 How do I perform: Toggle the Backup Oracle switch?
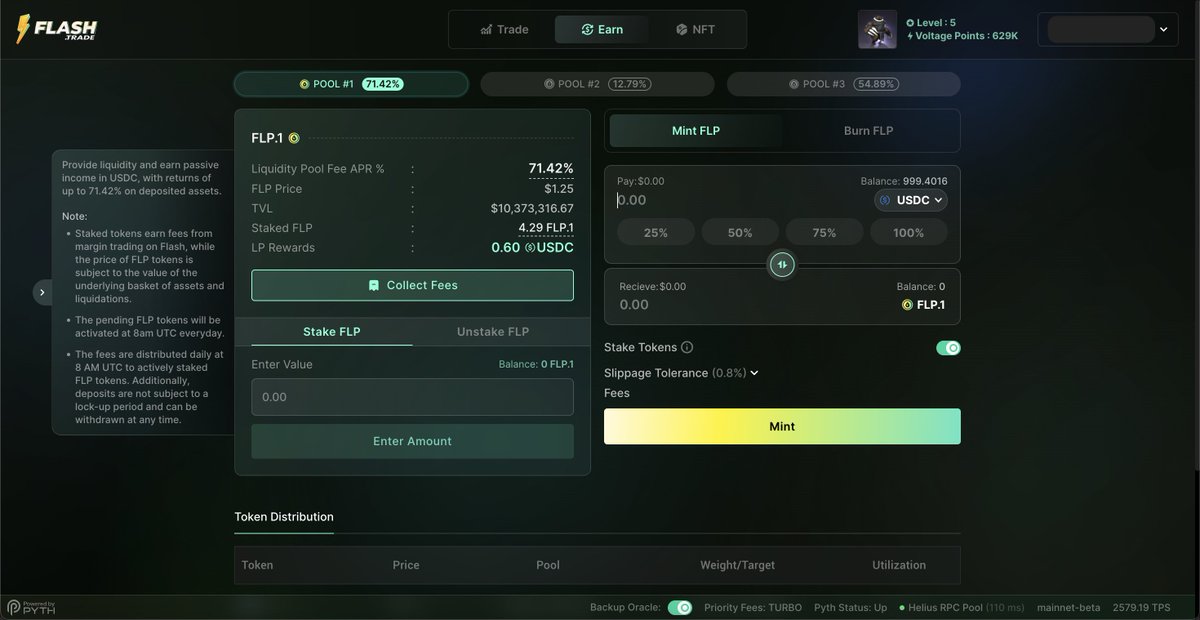[x=680, y=607]
